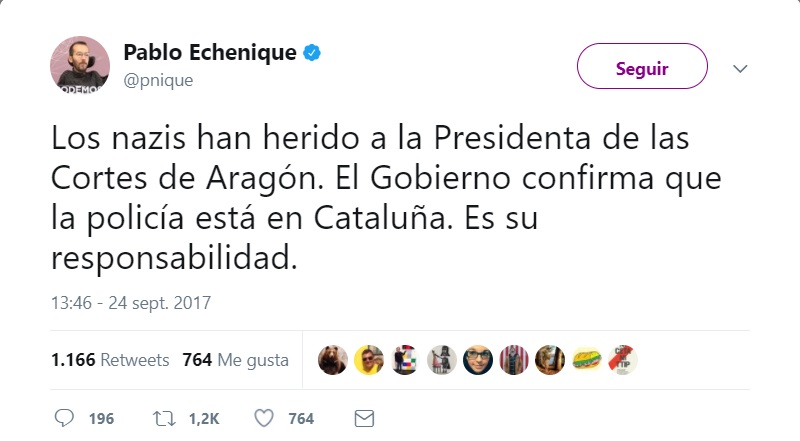This screenshot has width=800, height=441.
Task: View the 764 Me gusta list
Action: [x=236, y=360]
